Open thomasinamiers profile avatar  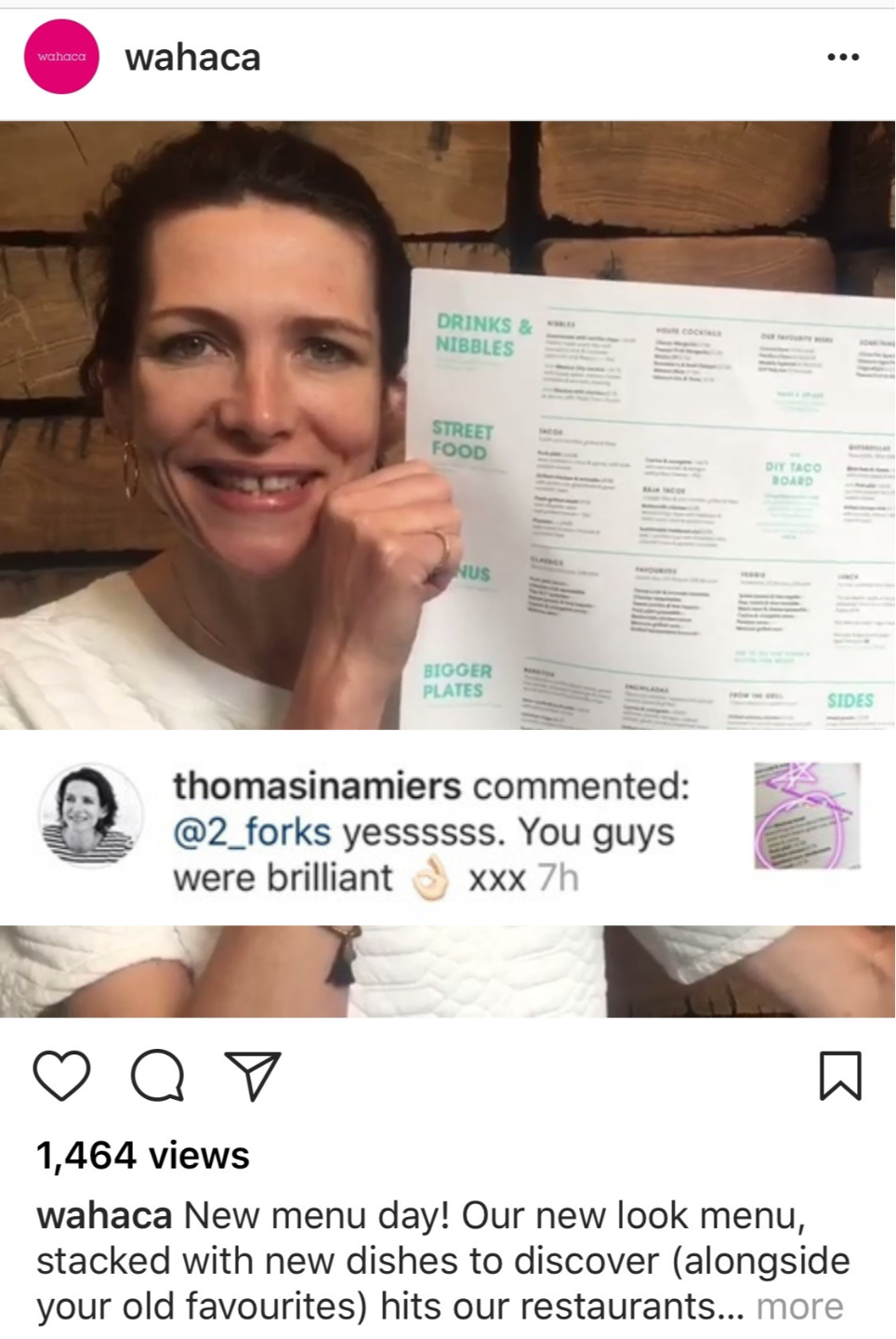[x=90, y=816]
